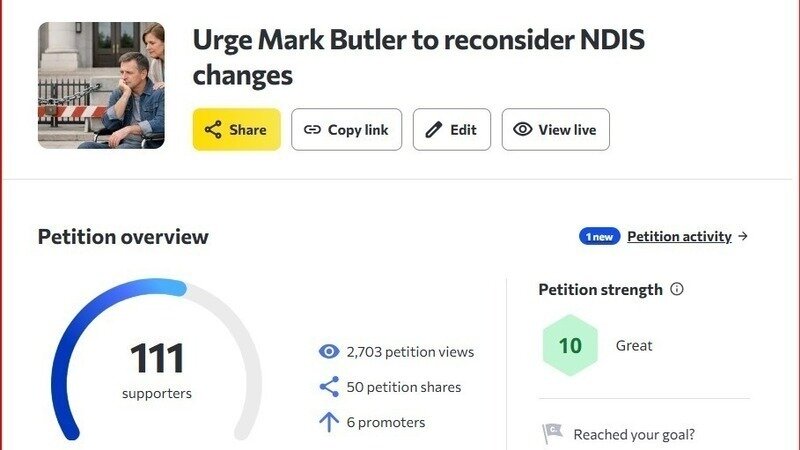Click the 1 new notification badge
This screenshot has width=800, height=450.
click(599, 236)
